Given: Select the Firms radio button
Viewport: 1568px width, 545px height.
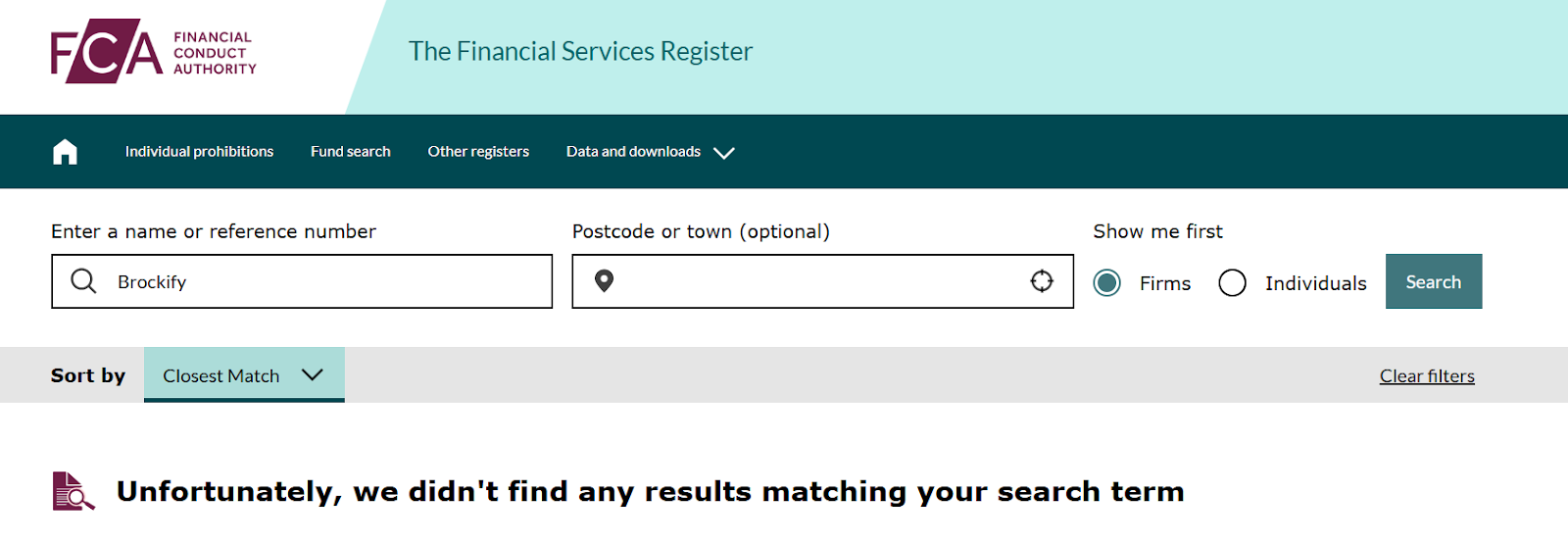Looking at the screenshot, I should click(1107, 283).
